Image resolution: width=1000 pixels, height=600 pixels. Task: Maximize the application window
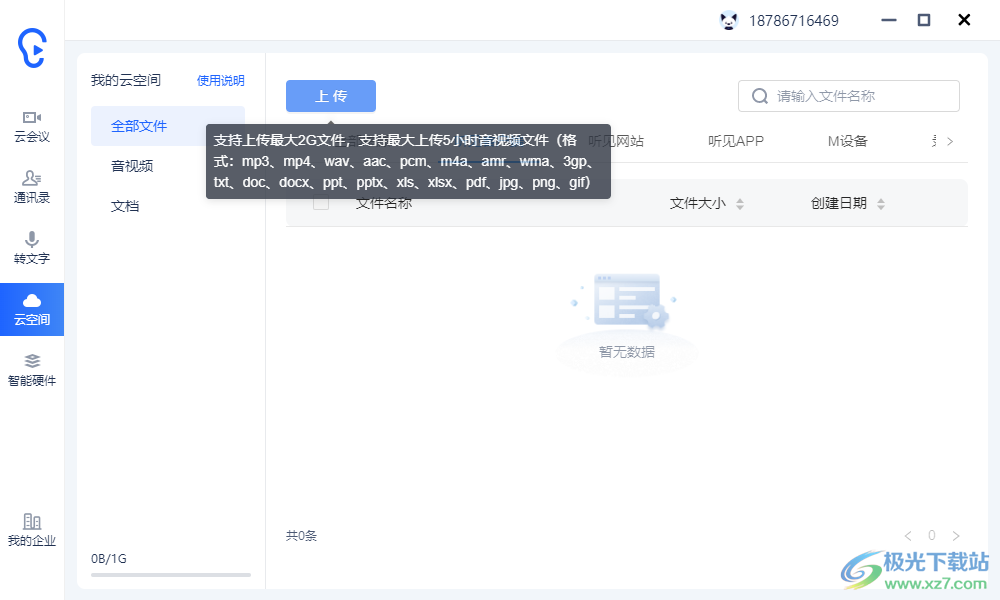click(x=923, y=20)
